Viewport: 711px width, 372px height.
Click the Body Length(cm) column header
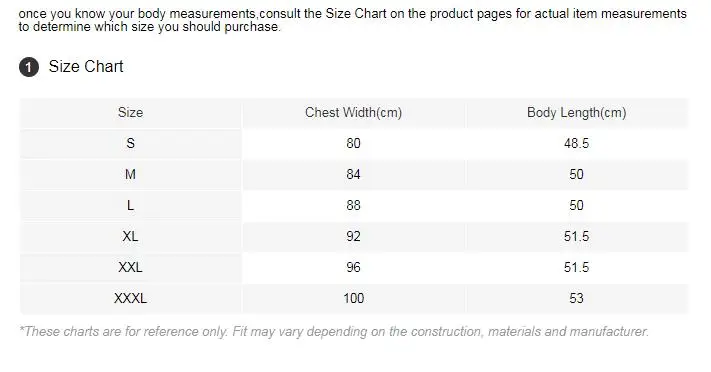(576, 113)
